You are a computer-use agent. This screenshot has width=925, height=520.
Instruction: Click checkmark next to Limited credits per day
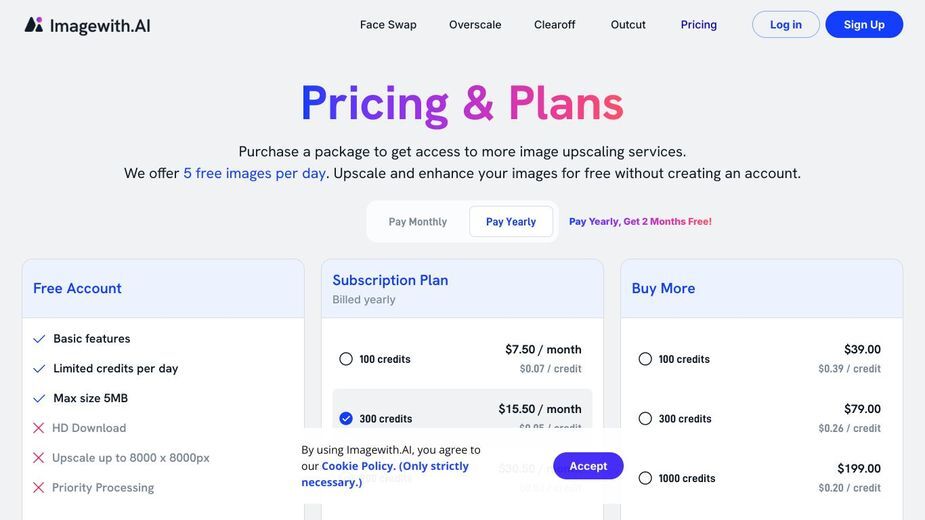tap(39, 368)
